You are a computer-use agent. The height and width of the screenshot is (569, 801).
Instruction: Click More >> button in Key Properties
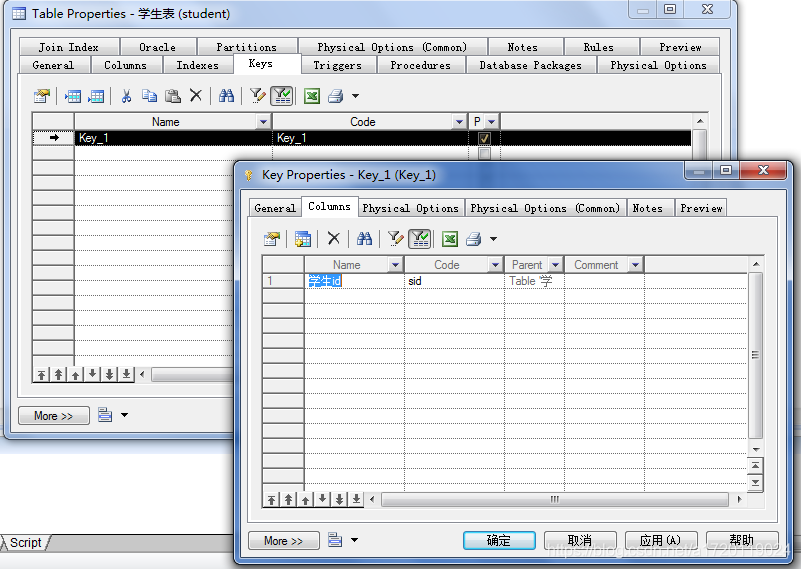[284, 540]
